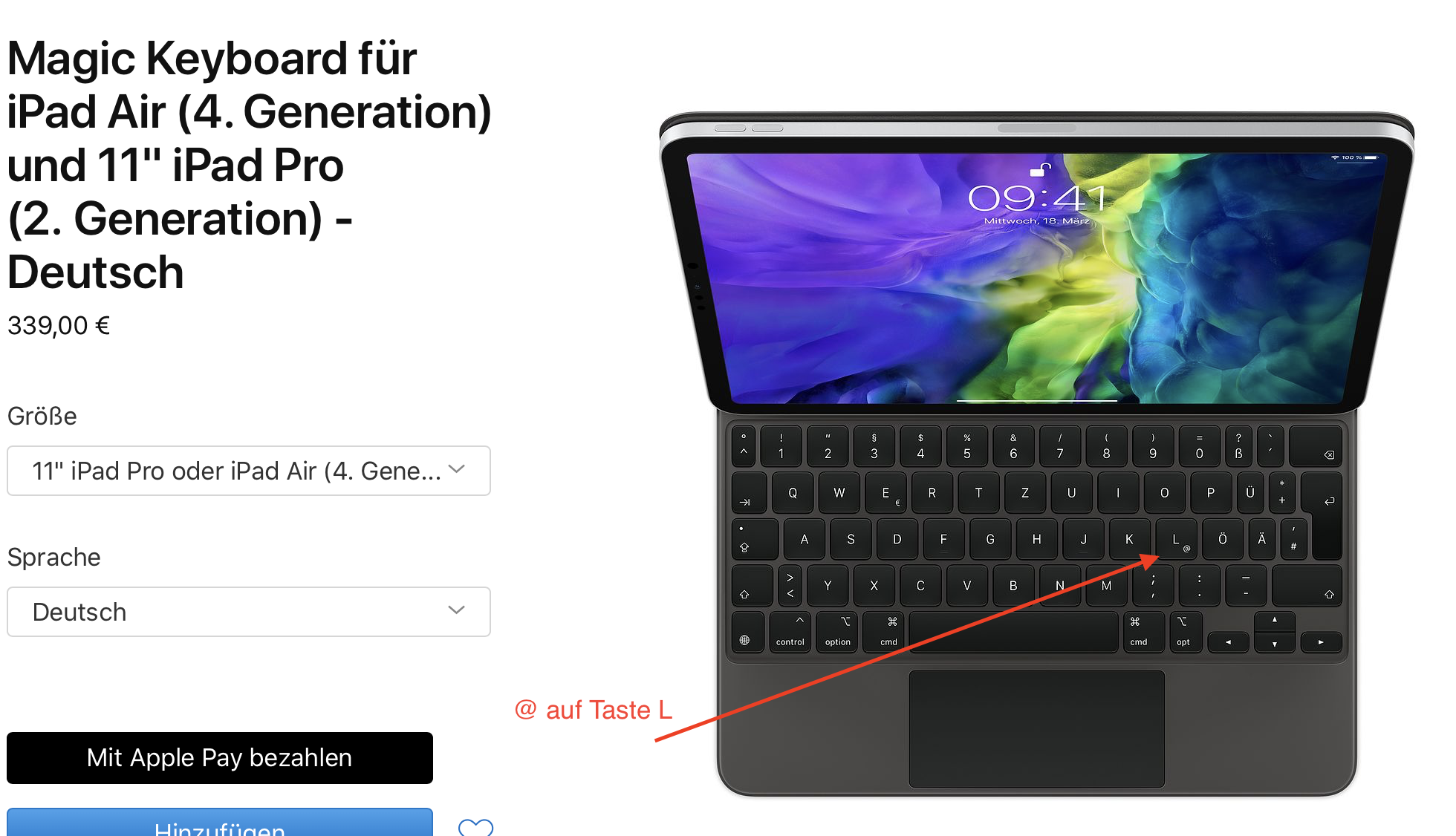This screenshot has height=836, width=1456.
Task: Click the backspace key icon on keyboard
Action: [1329, 454]
